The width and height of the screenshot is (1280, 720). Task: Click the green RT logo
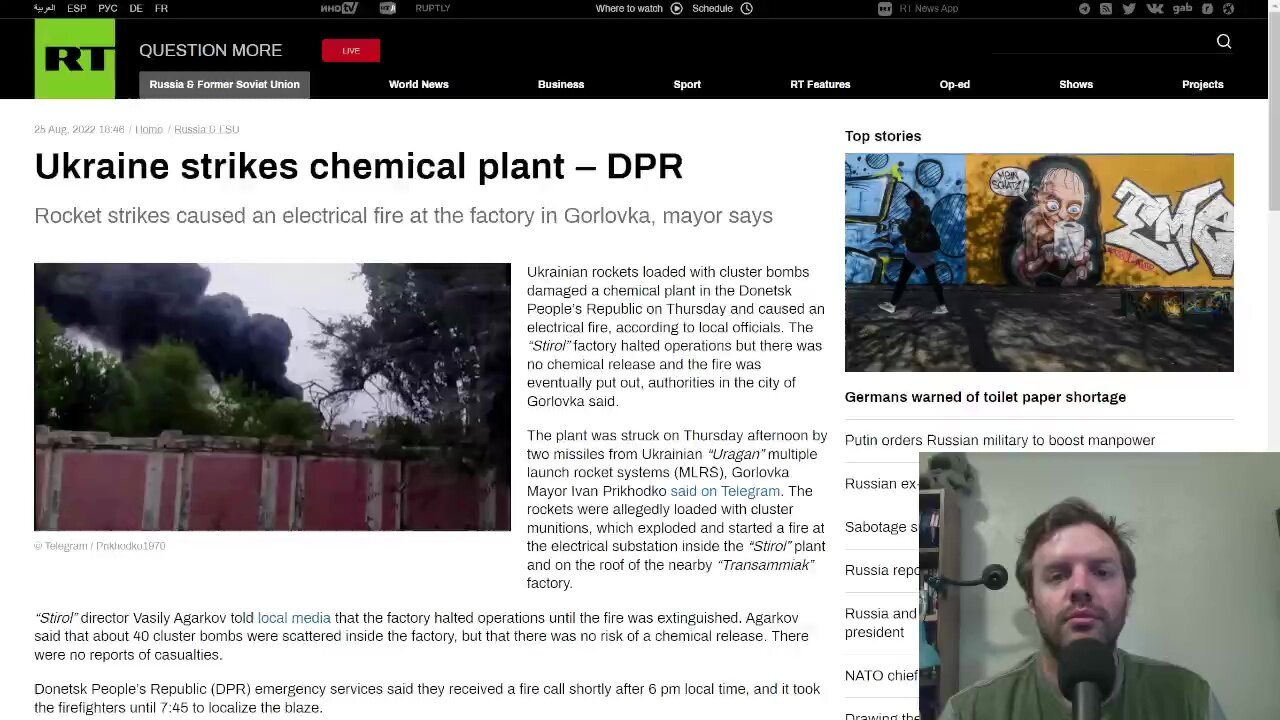pyautogui.click(x=75, y=59)
